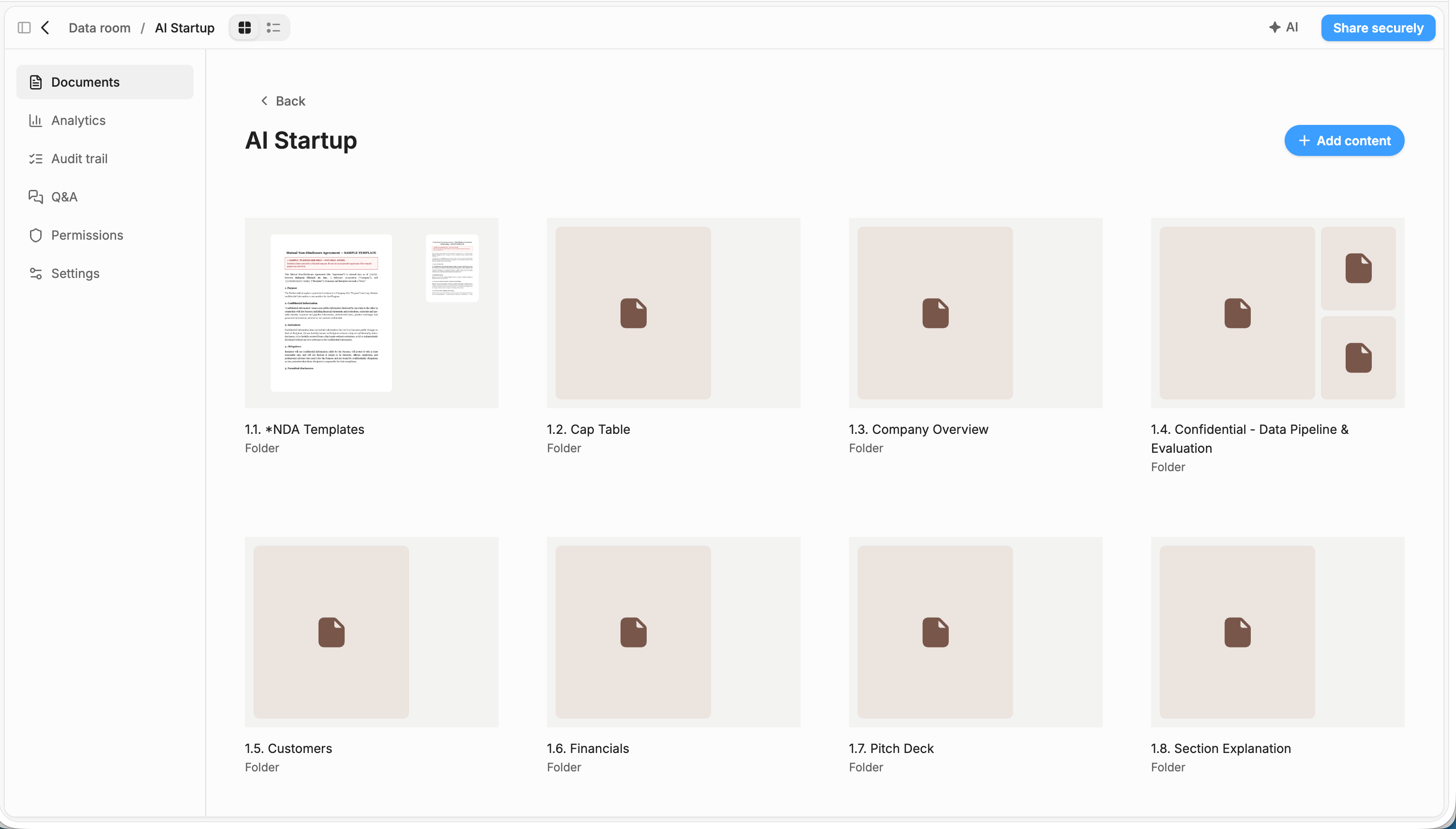Image resolution: width=1456 pixels, height=829 pixels.
Task: Open Analytics in the sidebar
Action: 105,120
